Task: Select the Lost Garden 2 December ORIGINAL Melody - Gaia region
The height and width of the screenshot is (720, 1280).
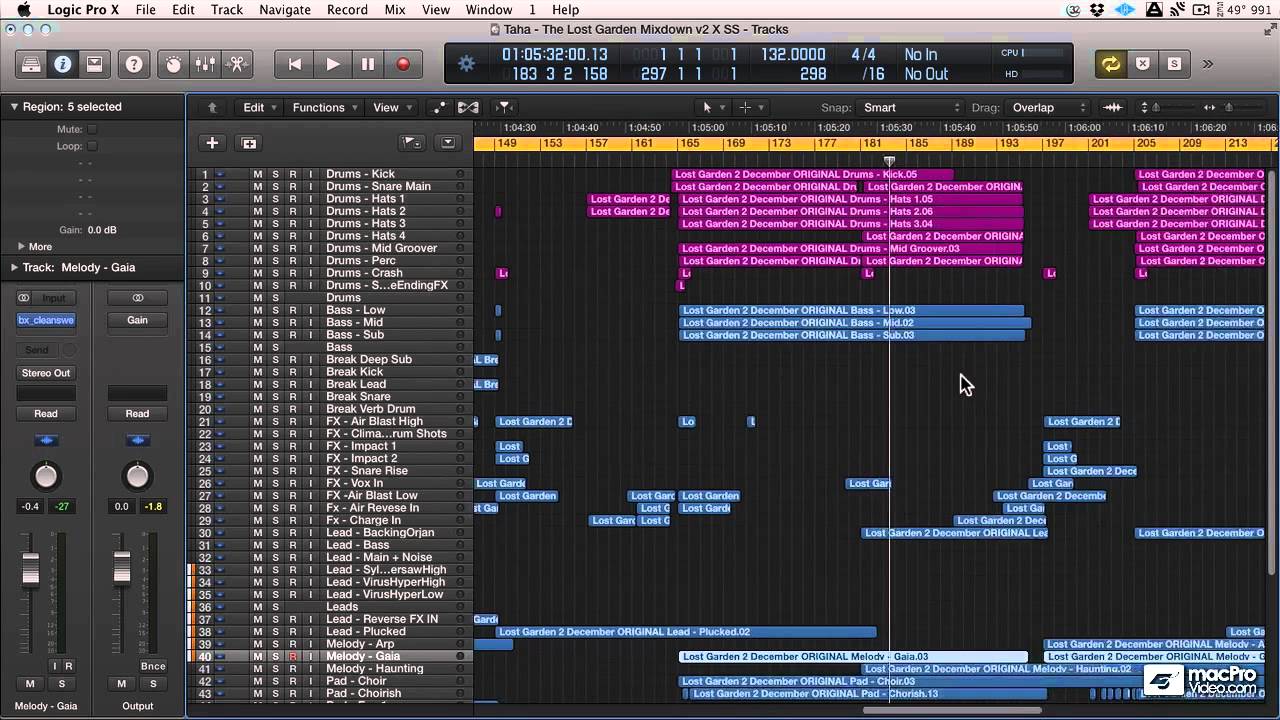Action: [x=855, y=657]
